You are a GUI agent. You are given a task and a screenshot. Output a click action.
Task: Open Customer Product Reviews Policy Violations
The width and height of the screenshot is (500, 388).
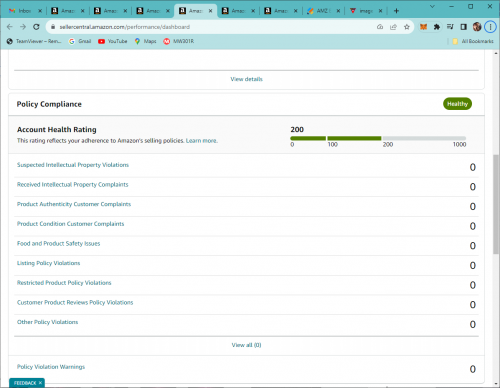point(75,303)
